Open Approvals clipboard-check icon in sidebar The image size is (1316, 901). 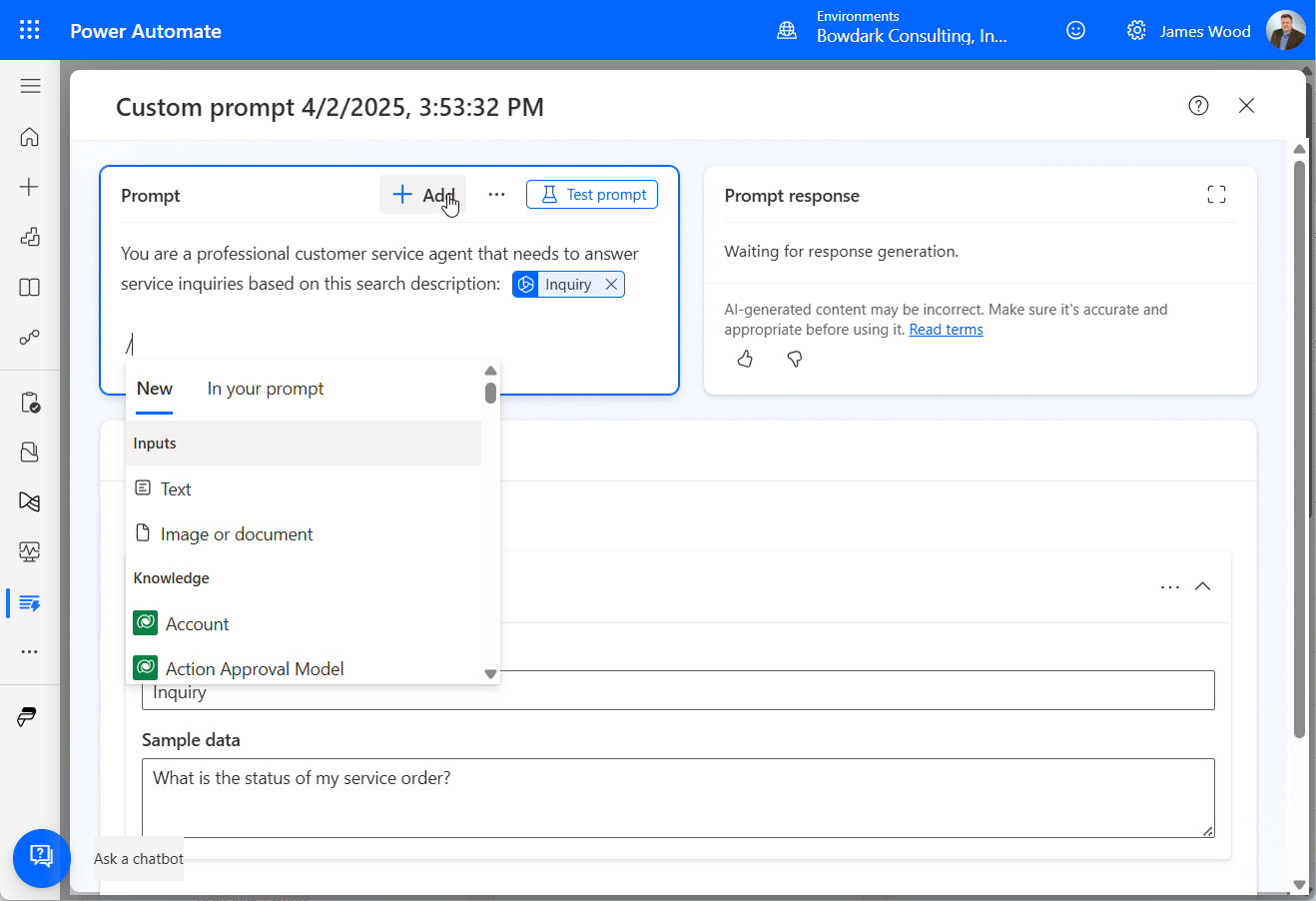30,403
